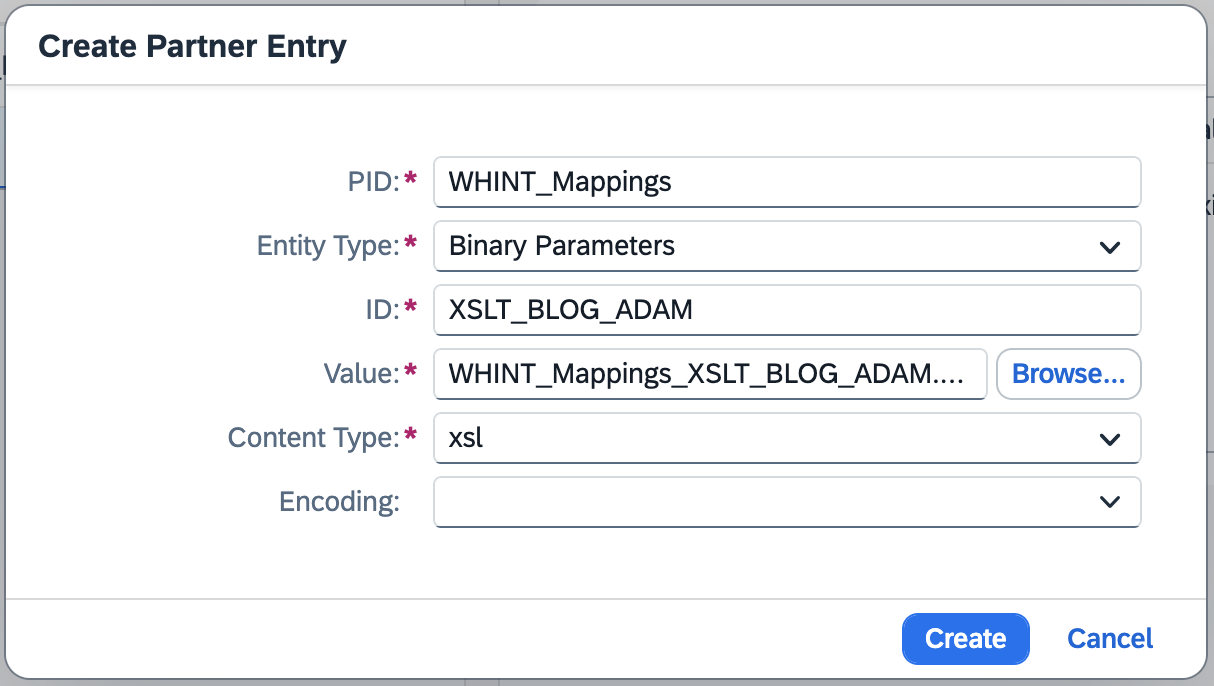This screenshot has height=686, width=1214.
Task: Focus the ID field with XSLT_BLOG_ADAM
Action: [787, 310]
